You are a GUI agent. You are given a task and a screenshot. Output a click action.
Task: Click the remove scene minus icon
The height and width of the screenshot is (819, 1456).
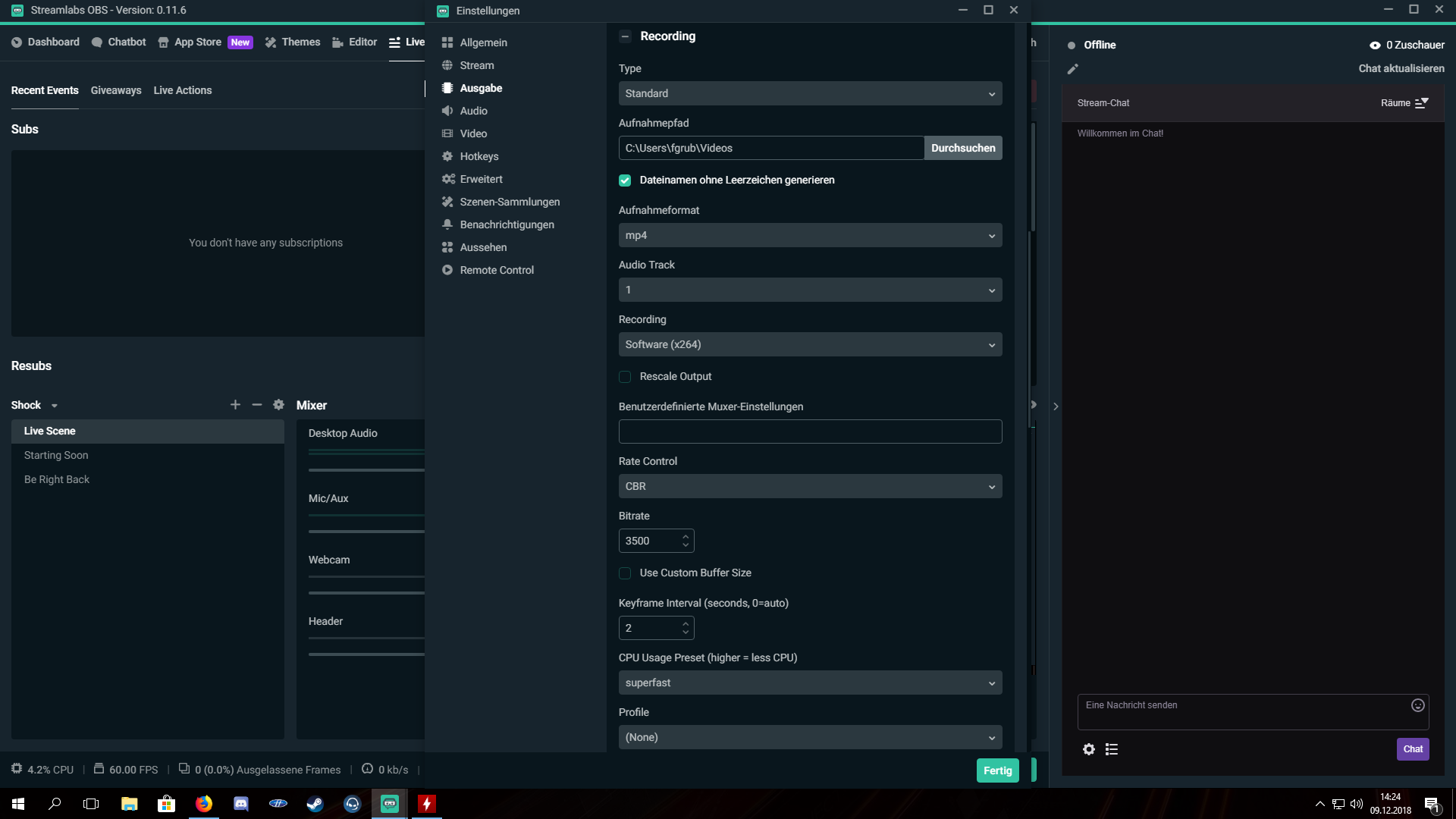(257, 405)
